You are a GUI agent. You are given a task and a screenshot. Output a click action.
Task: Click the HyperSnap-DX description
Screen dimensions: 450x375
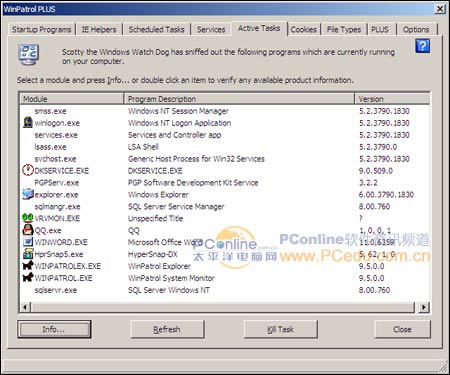[x=153, y=254]
